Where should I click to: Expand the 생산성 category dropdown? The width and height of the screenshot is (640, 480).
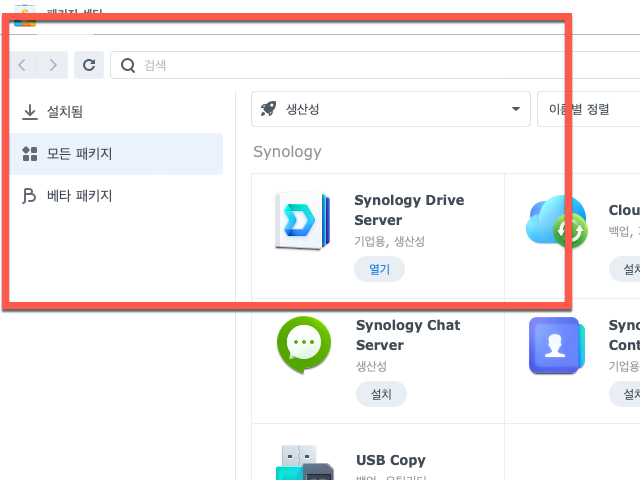click(x=391, y=109)
